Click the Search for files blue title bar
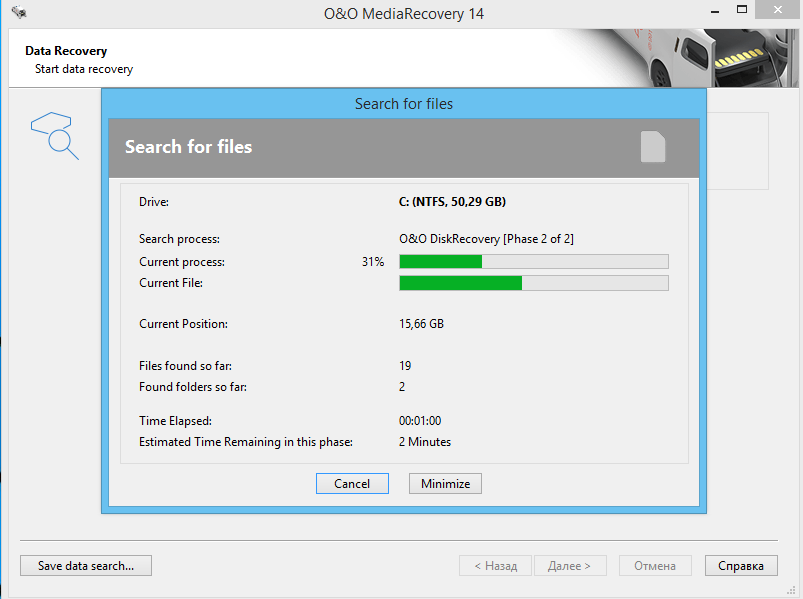This screenshot has height=599, width=803. pyautogui.click(x=404, y=104)
